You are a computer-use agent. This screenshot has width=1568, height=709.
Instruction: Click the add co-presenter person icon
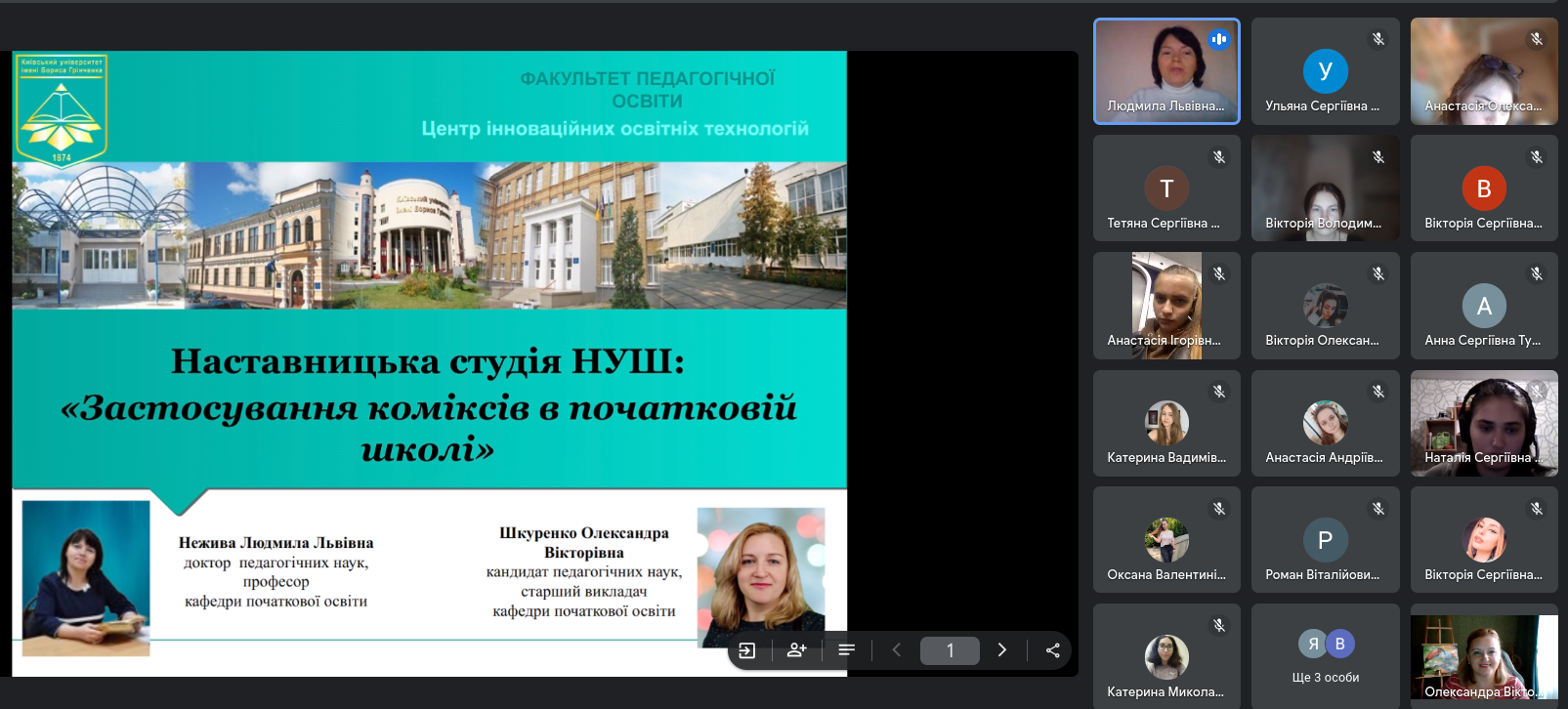tap(797, 650)
